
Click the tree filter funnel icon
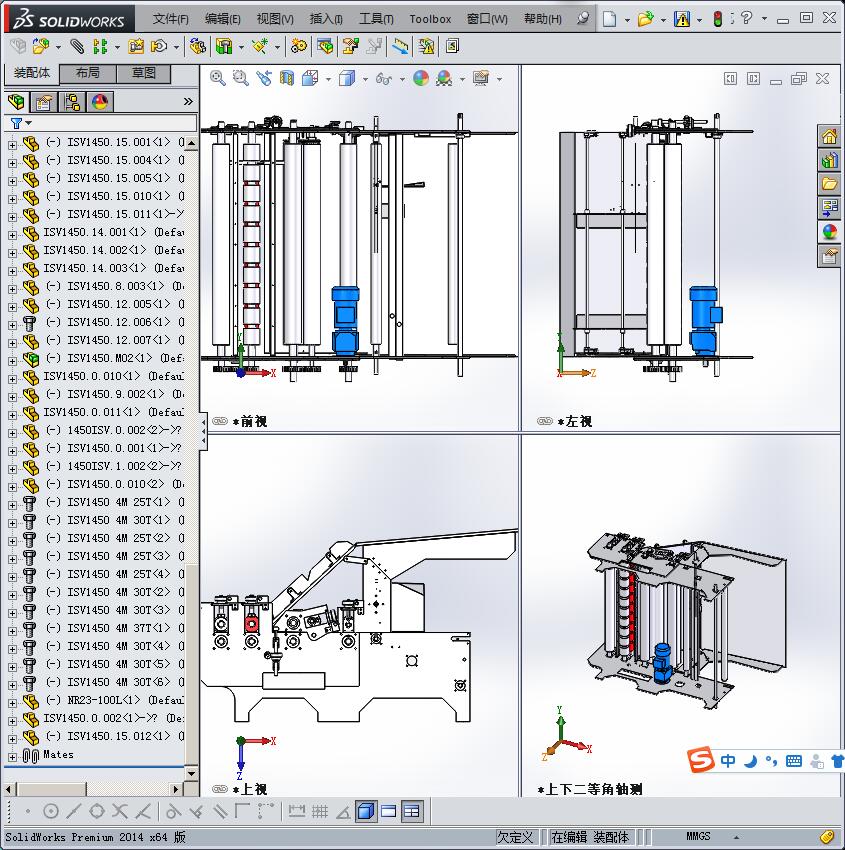coord(17,124)
